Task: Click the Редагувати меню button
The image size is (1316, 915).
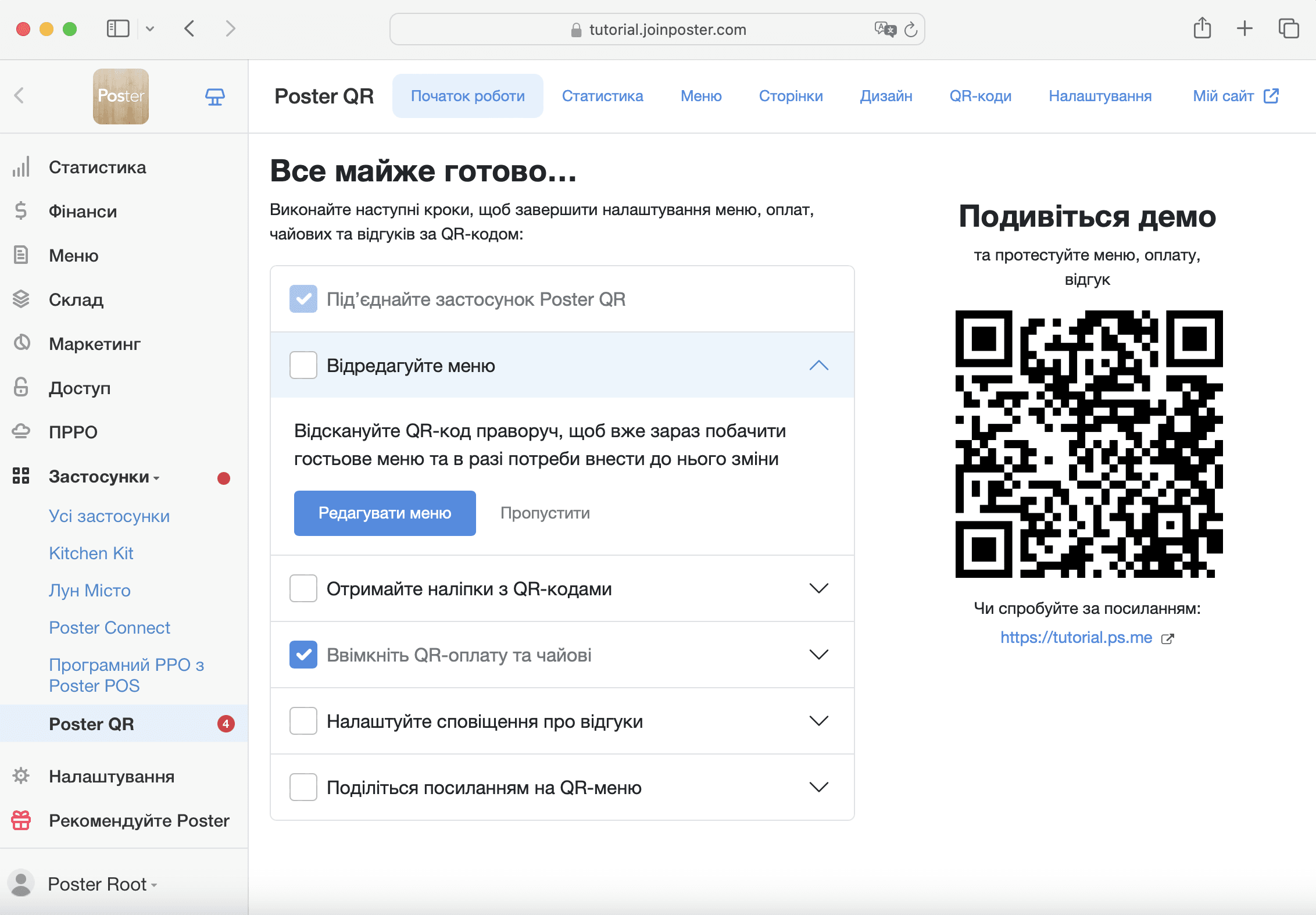Action: click(x=385, y=513)
